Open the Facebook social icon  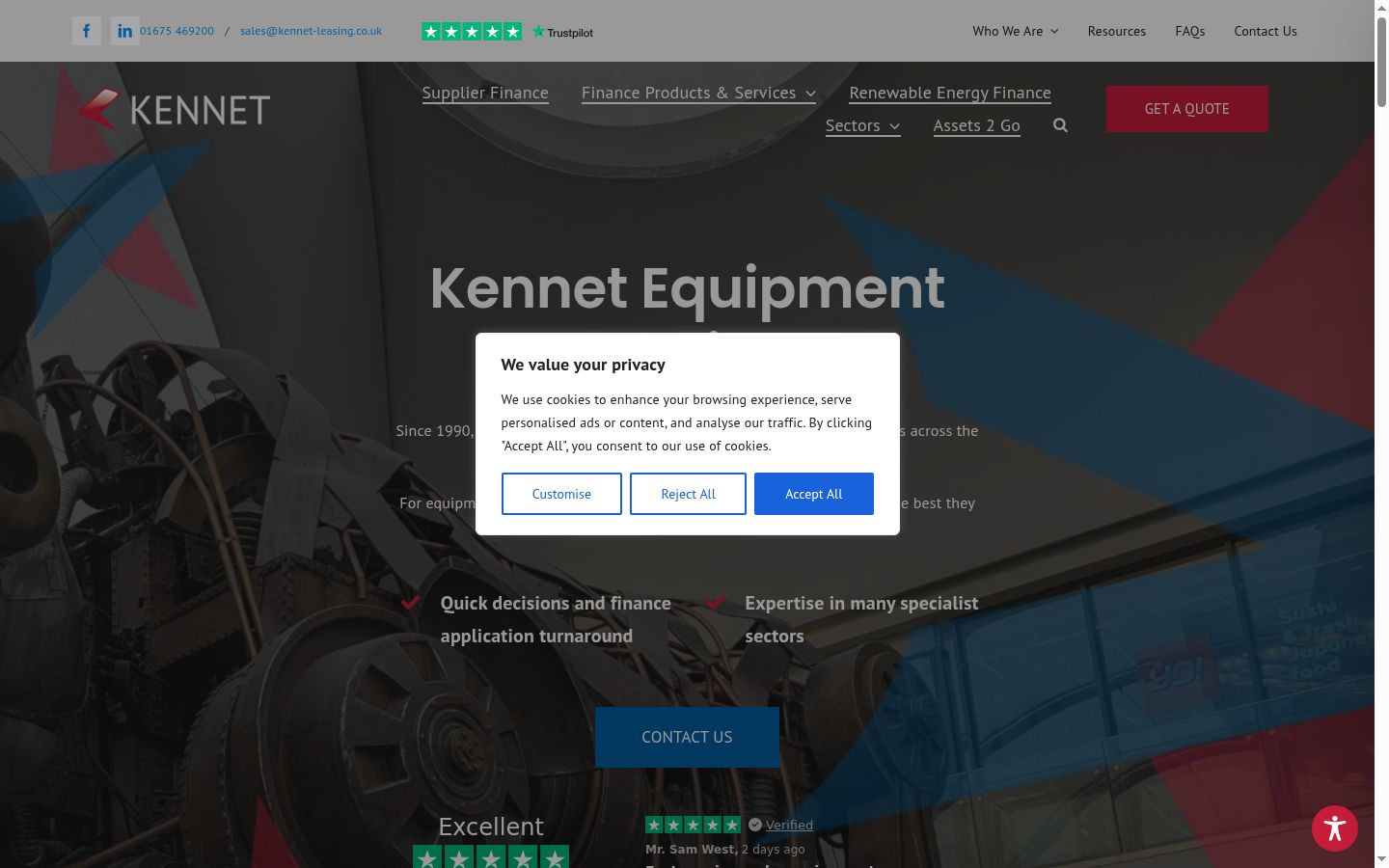pyautogui.click(x=87, y=31)
